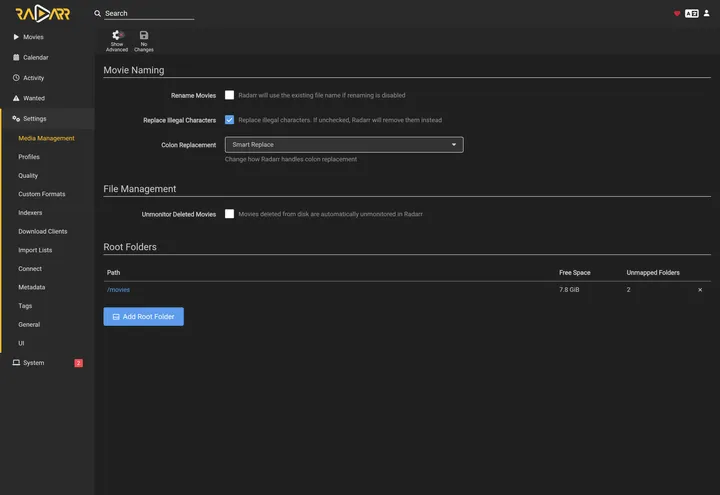Select Media Management settings
720x495 pixels.
[46, 138]
